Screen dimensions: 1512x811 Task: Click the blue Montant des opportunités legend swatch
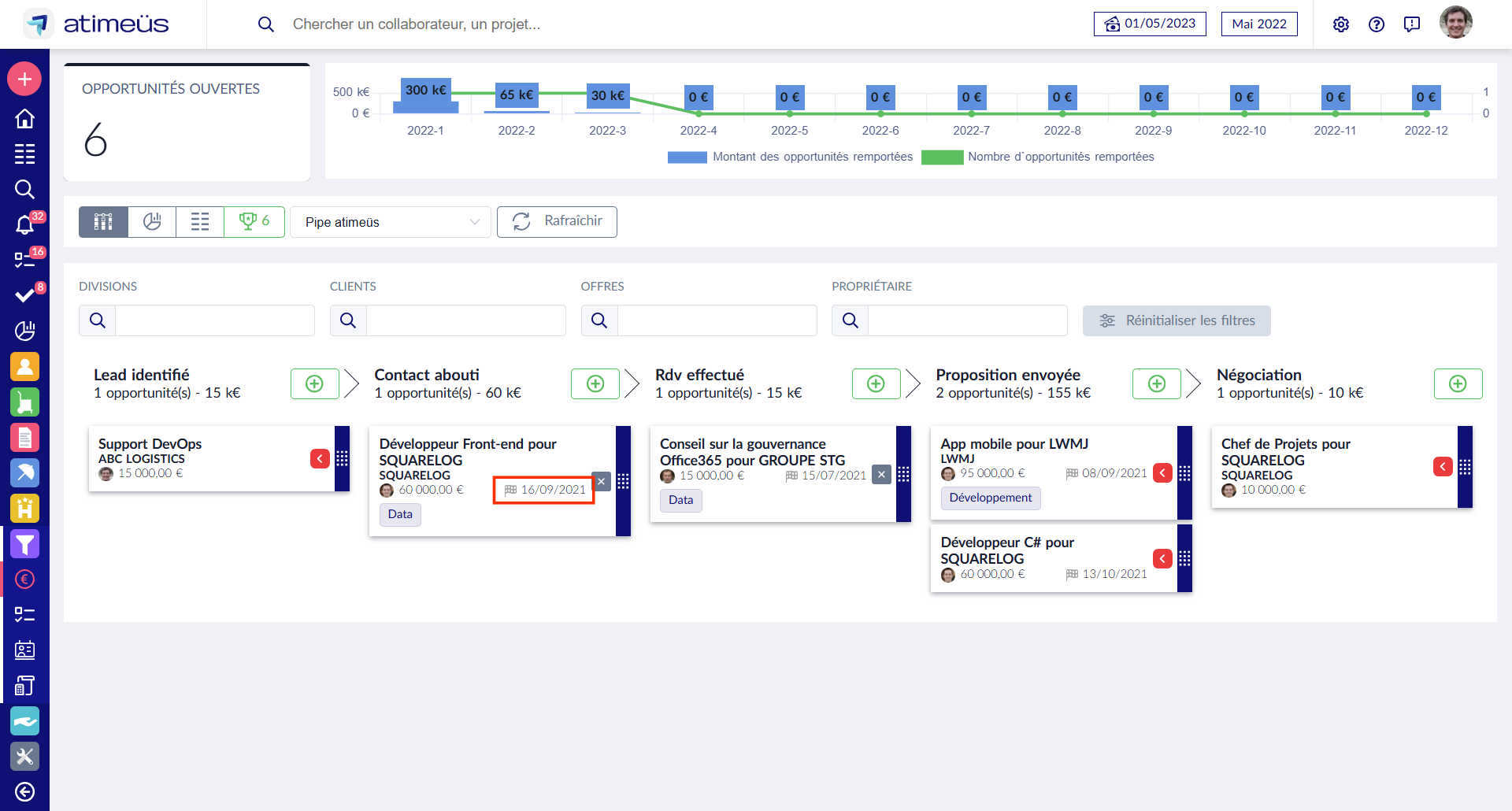(687, 157)
